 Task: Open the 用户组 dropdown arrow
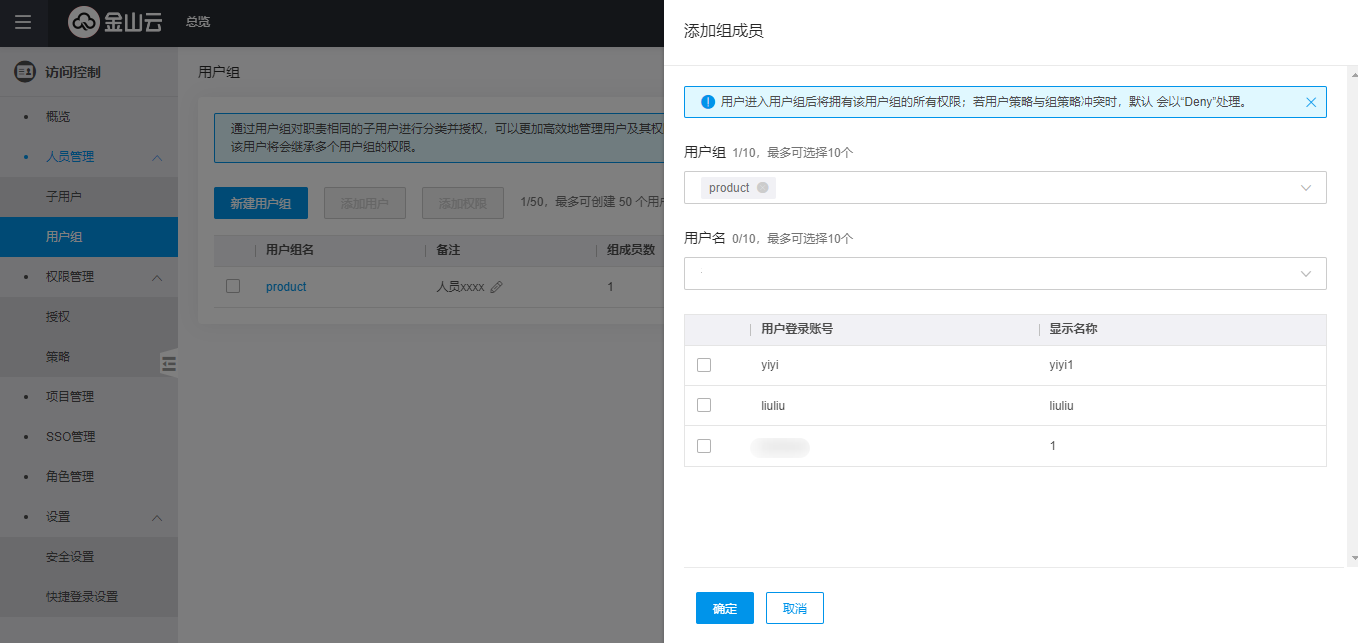click(x=1305, y=188)
